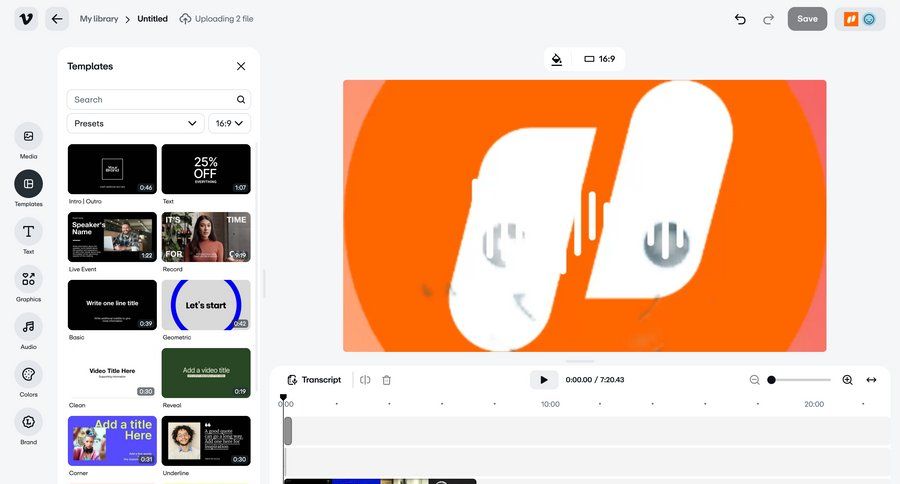This screenshot has width=900, height=484.
Task: Choose the Basic template thumbnail
Action: (x=112, y=305)
